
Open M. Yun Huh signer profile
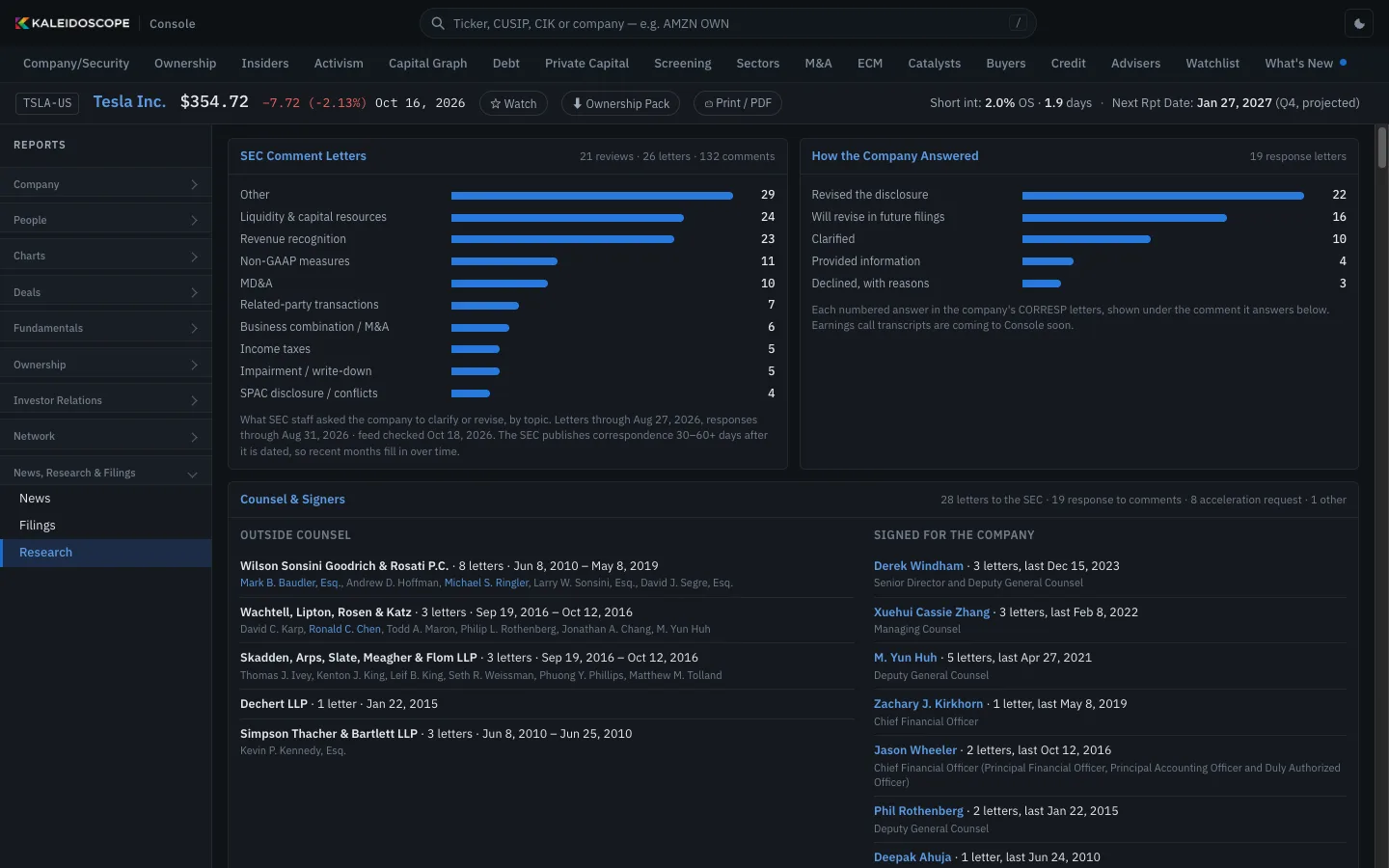pos(906,658)
